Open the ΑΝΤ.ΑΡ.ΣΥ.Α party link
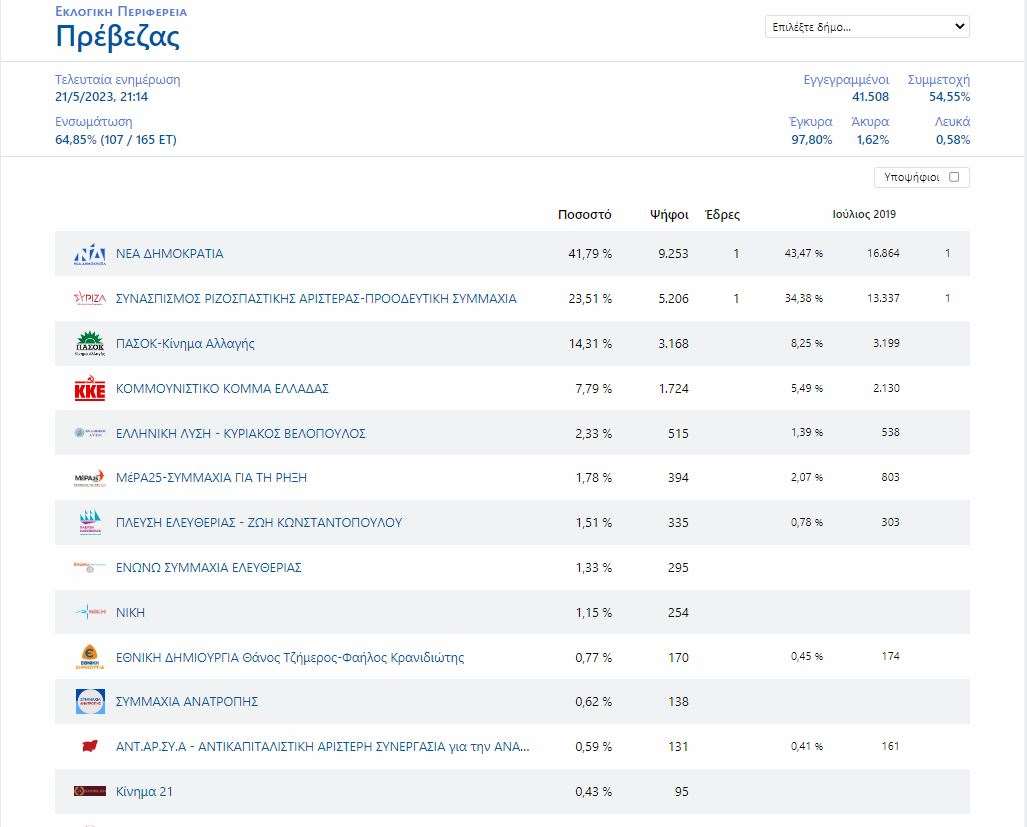 click(x=323, y=746)
